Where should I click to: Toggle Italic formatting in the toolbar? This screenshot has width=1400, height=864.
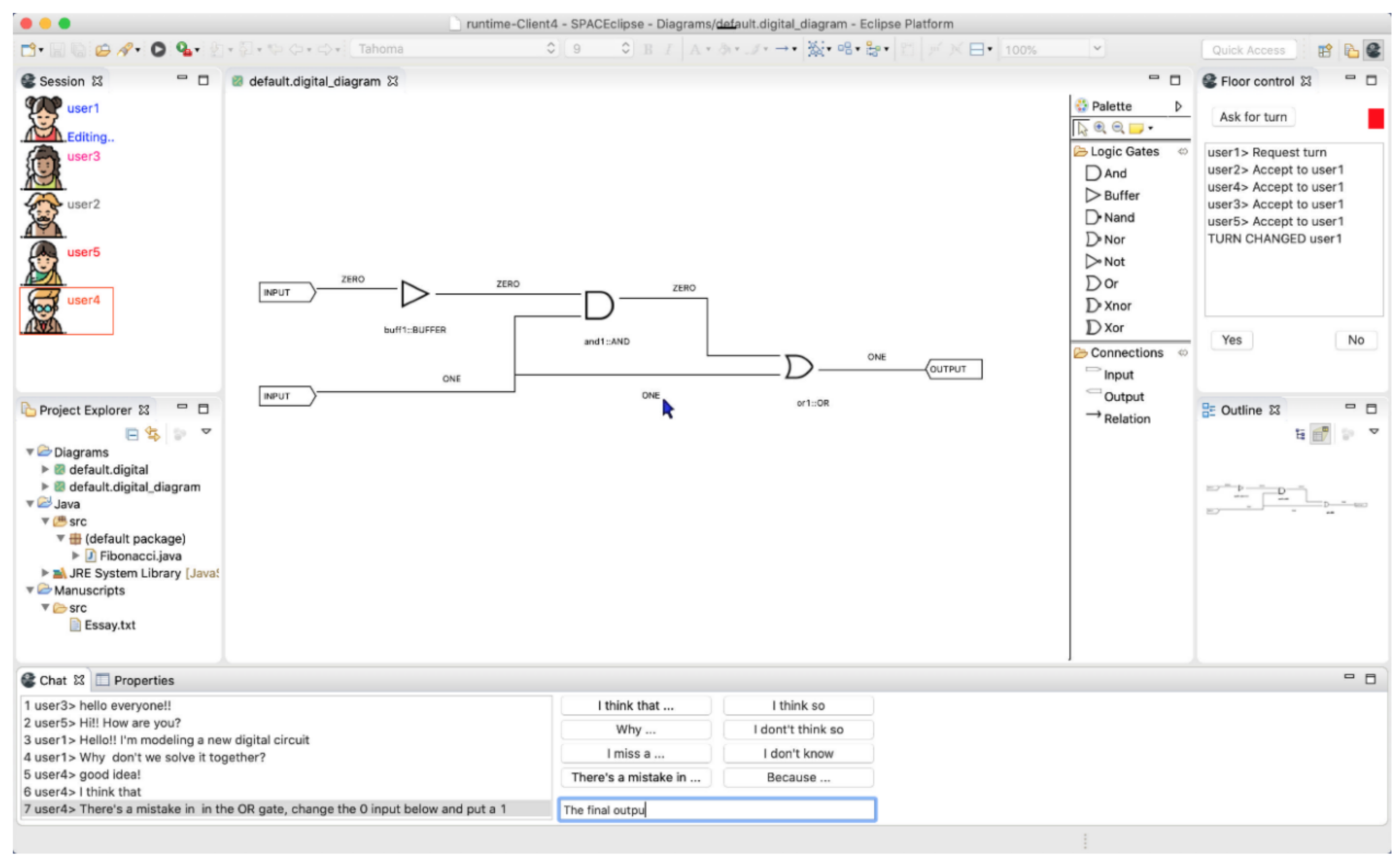pos(669,49)
